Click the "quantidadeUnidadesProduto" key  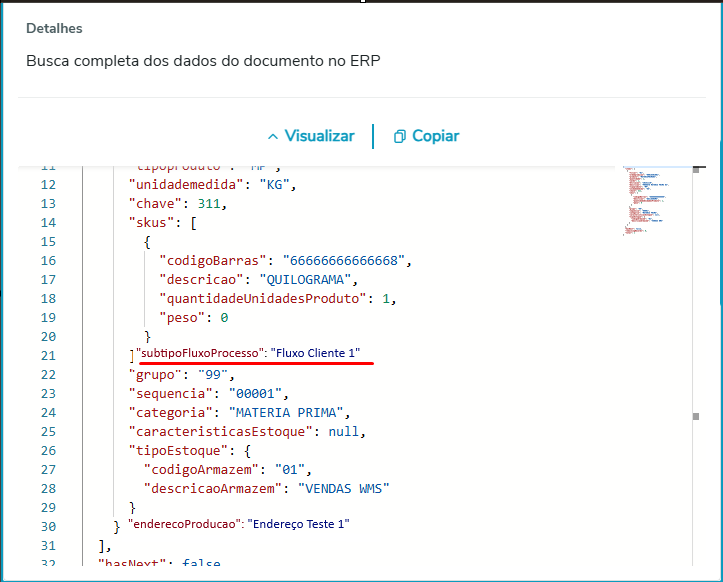pos(263,299)
